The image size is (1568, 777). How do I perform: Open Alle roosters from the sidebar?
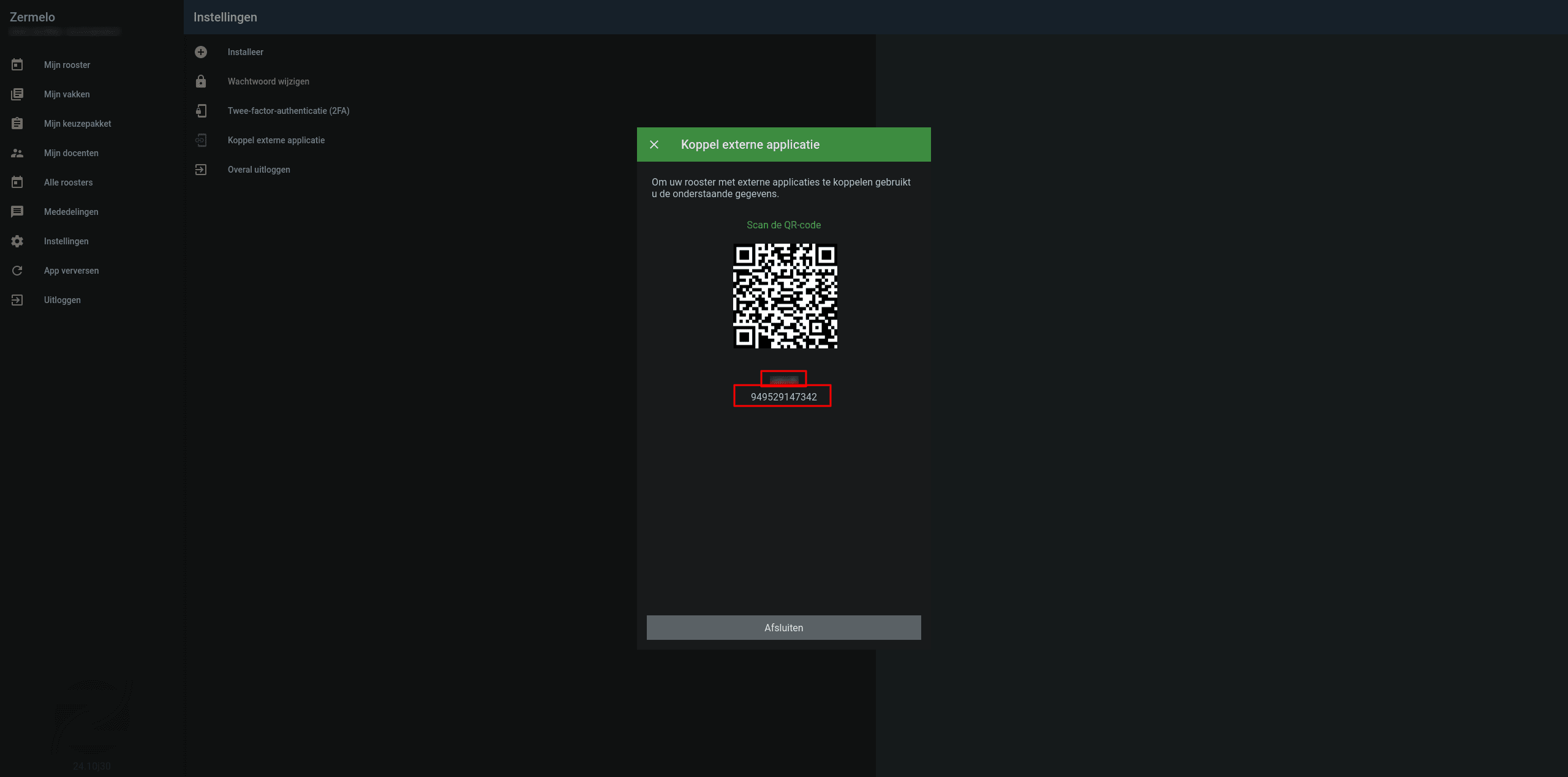point(68,182)
